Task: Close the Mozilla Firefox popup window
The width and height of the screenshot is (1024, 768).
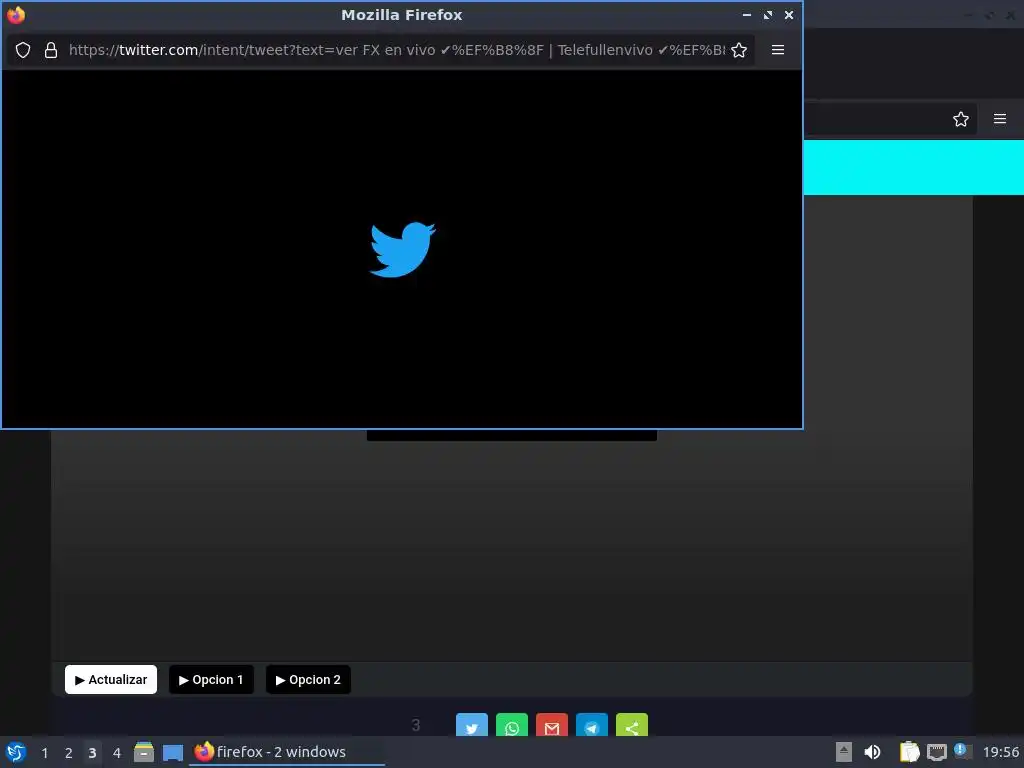Action: 789,15
